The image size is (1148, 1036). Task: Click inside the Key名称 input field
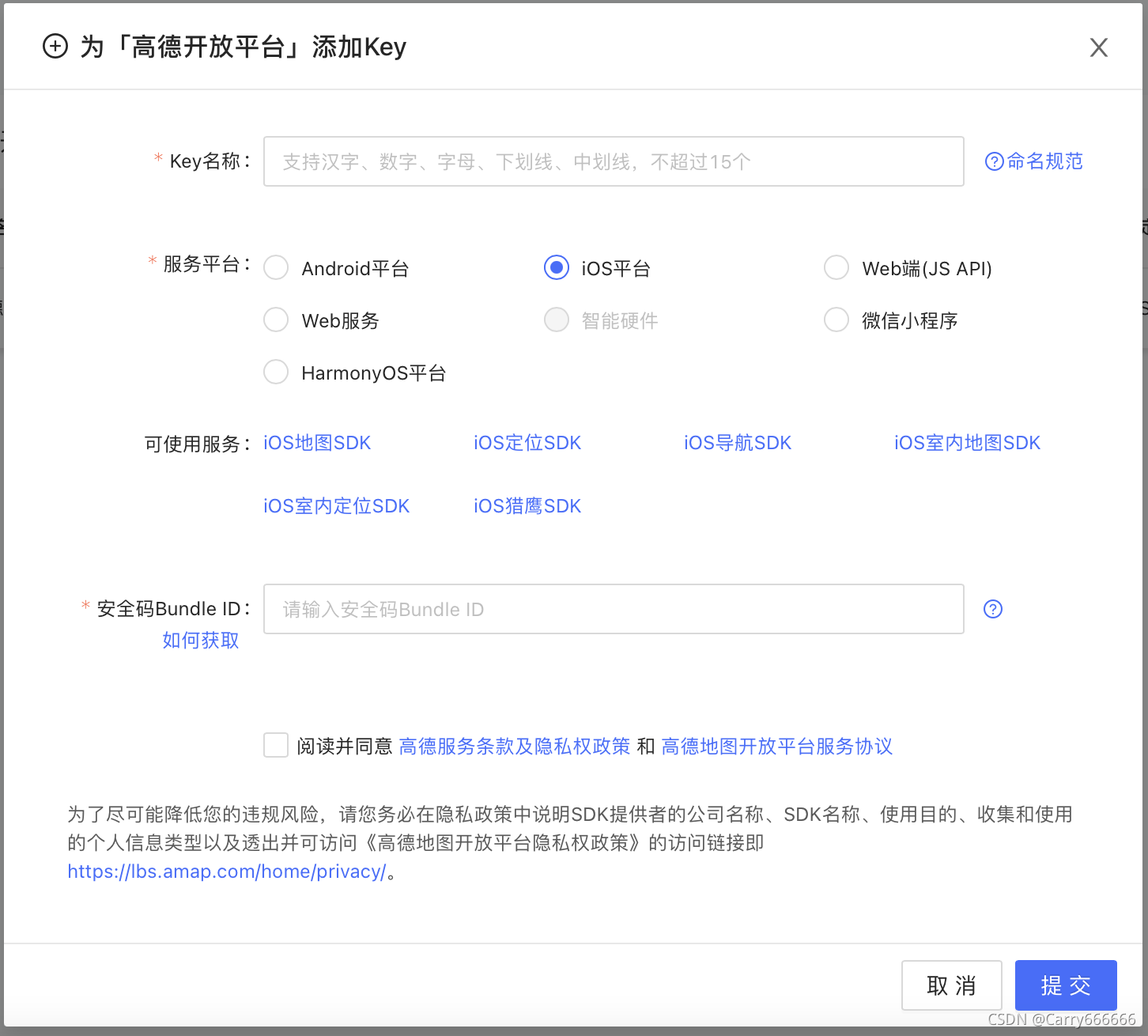(614, 161)
